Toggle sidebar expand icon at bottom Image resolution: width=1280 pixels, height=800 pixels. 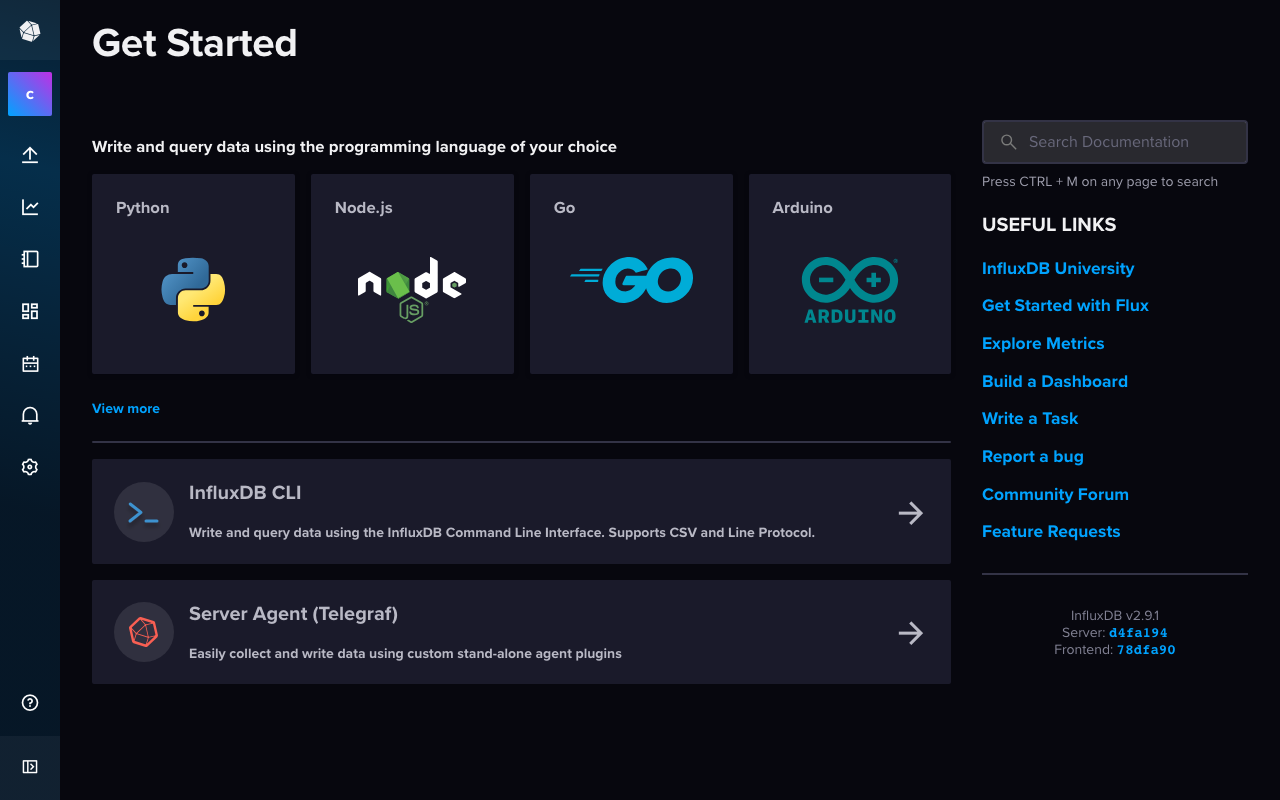(30, 767)
